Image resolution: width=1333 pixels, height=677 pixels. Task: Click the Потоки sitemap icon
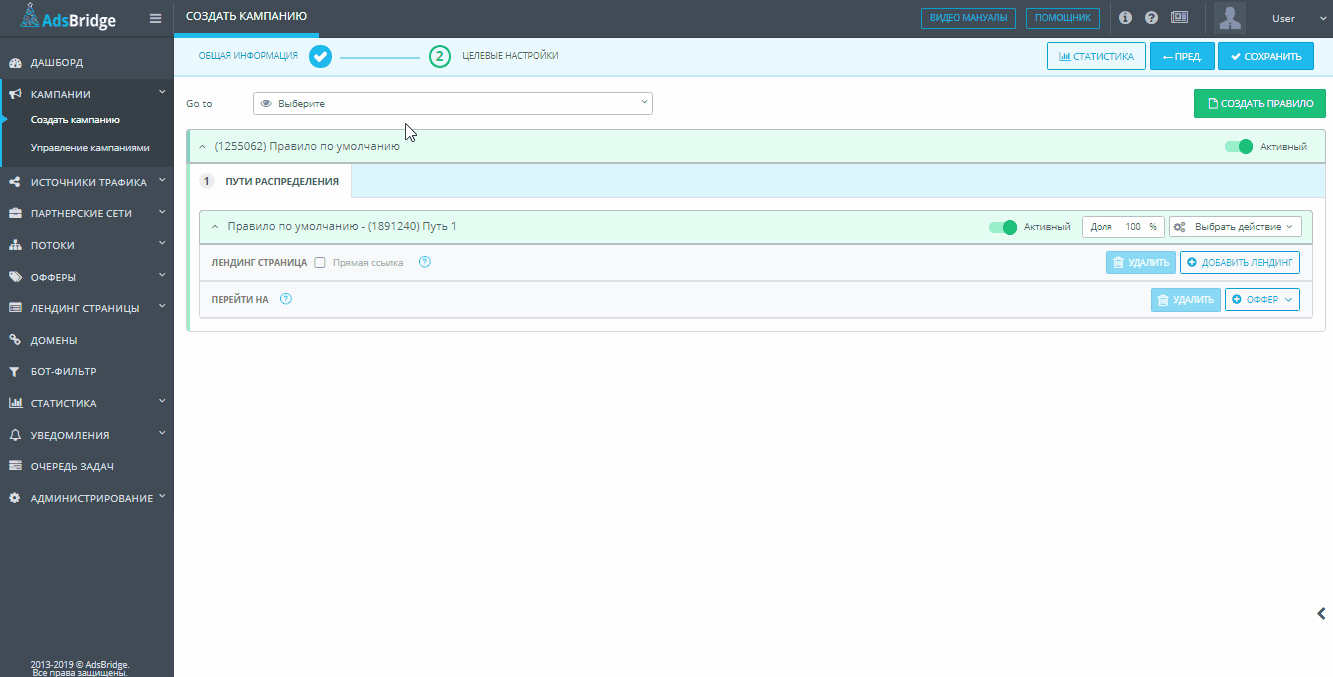(15, 245)
